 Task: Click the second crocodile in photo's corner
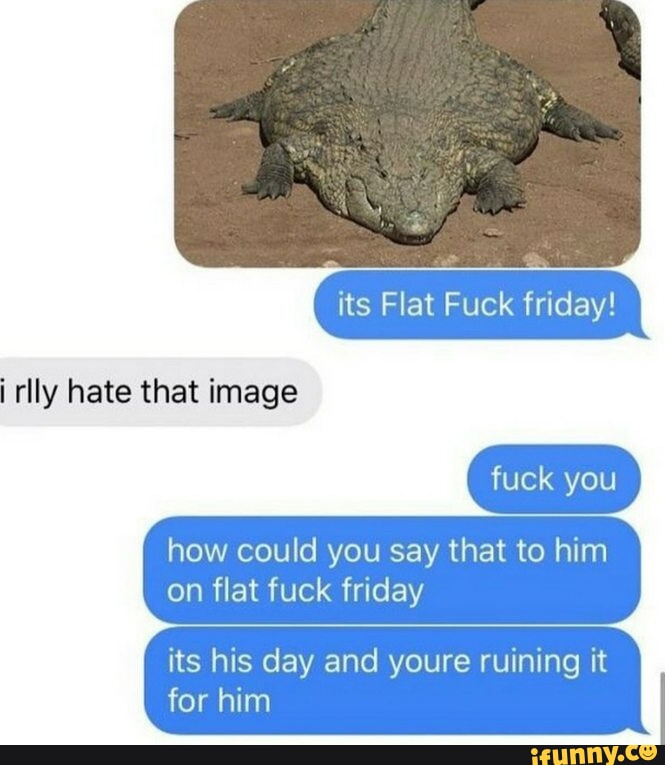[x=622, y=38]
